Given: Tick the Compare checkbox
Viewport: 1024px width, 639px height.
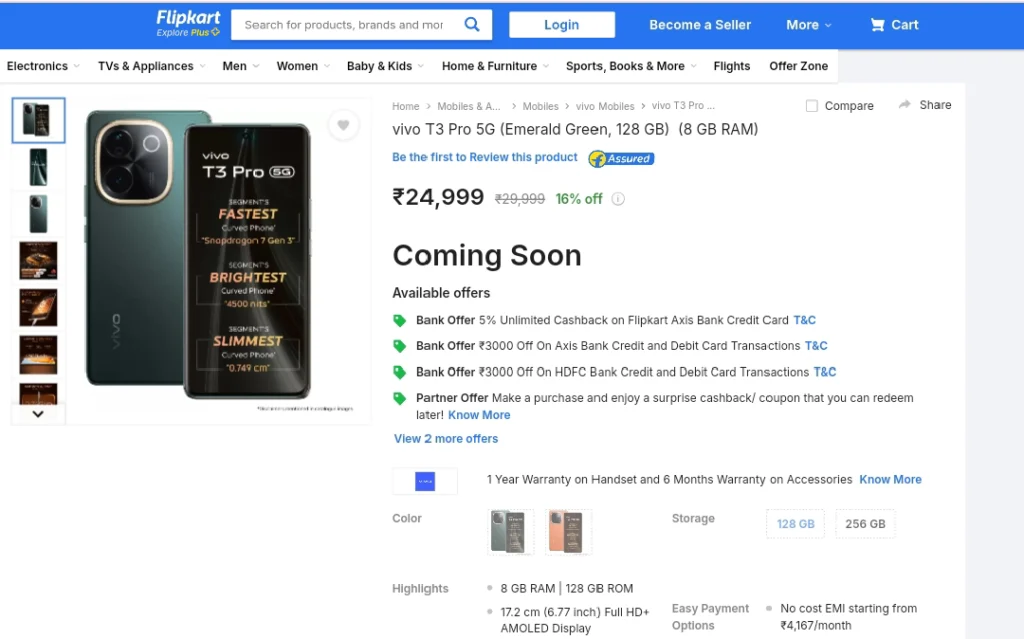Looking at the screenshot, I should point(812,106).
